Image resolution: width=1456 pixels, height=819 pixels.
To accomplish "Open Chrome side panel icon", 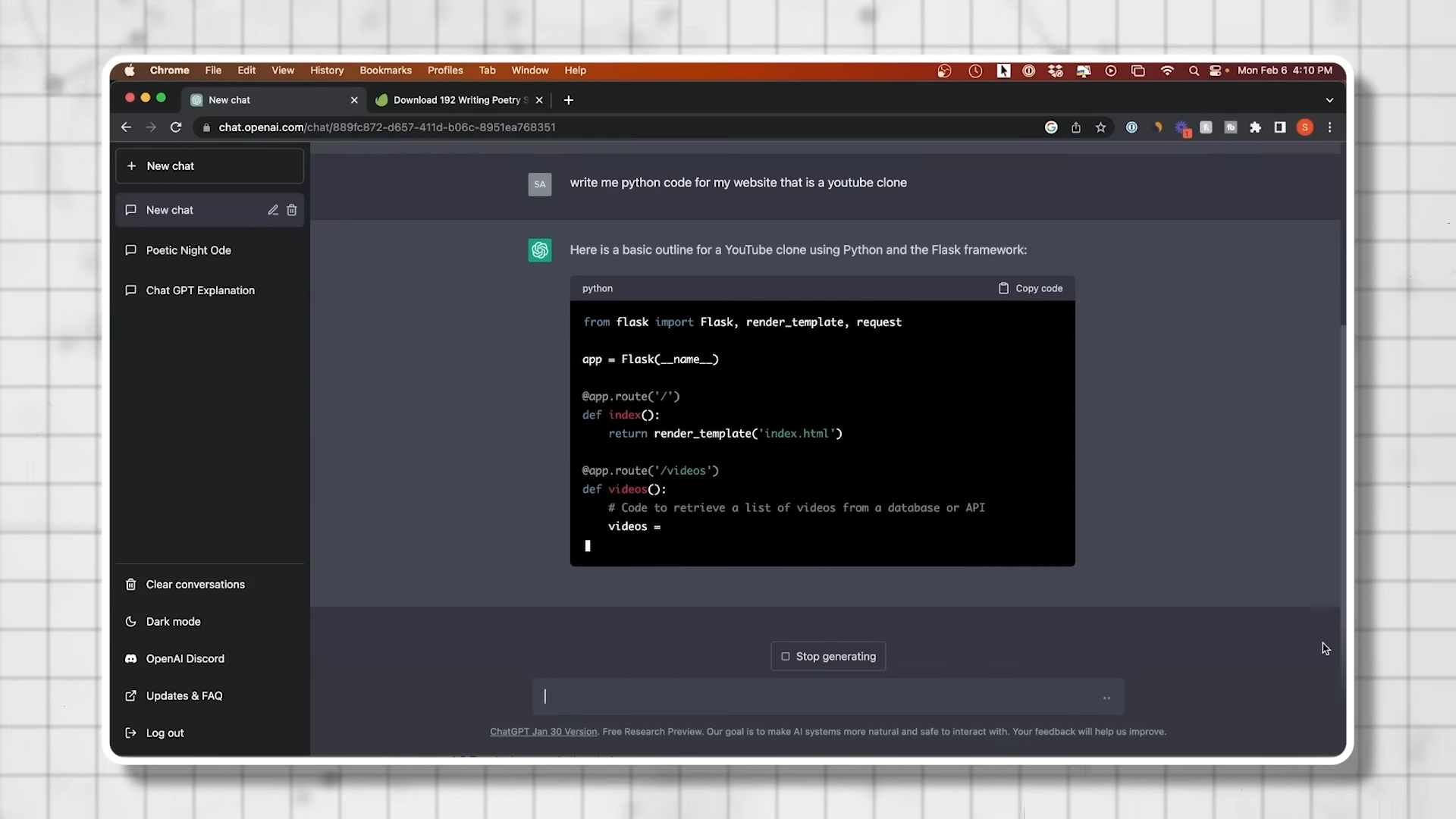I will click(1280, 127).
